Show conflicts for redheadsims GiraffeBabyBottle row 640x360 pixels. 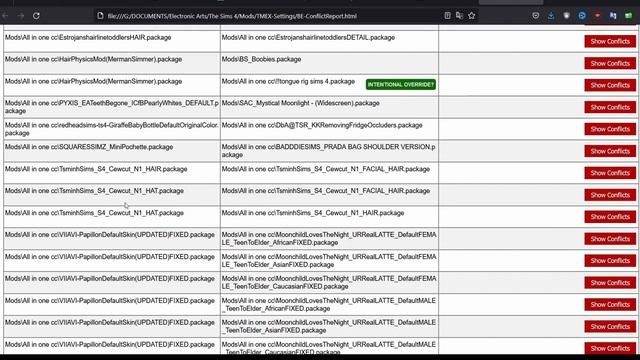pyautogui.click(x=610, y=129)
